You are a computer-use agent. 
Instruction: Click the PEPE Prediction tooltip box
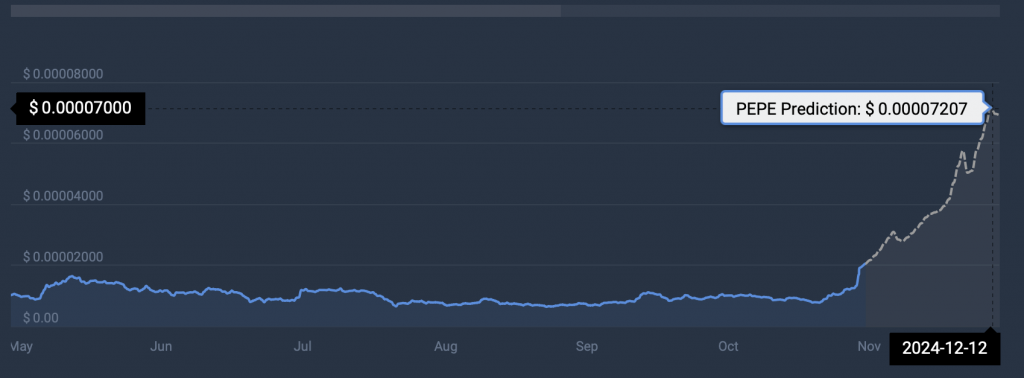coord(852,108)
